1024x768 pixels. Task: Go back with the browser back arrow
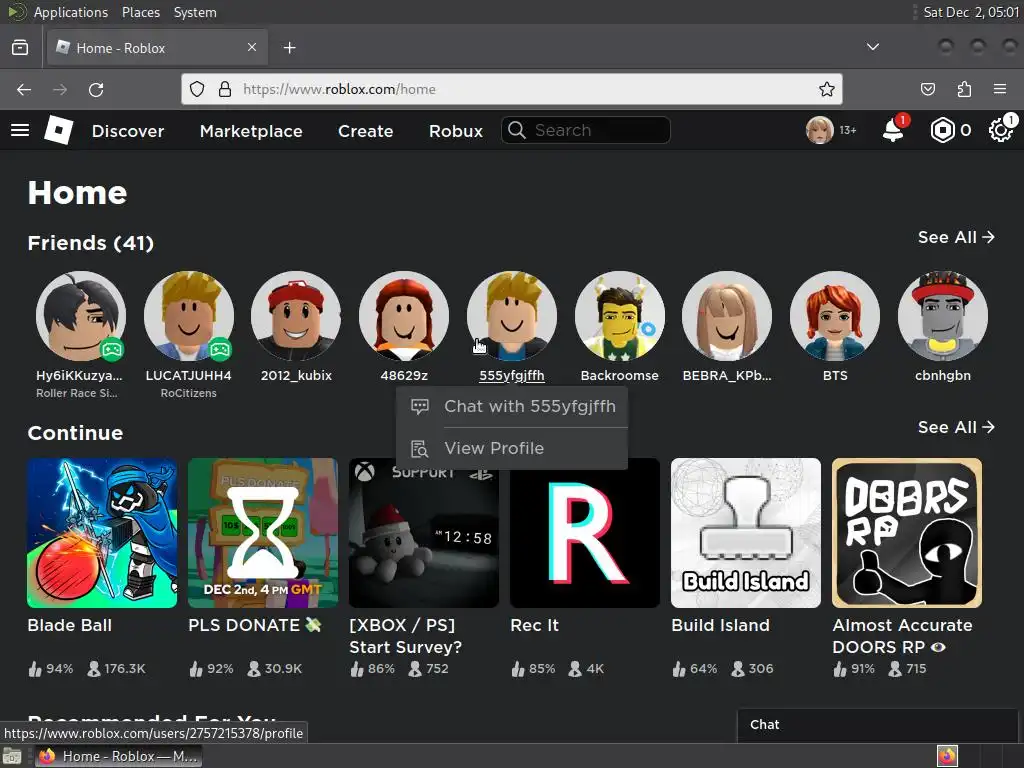tap(24, 89)
